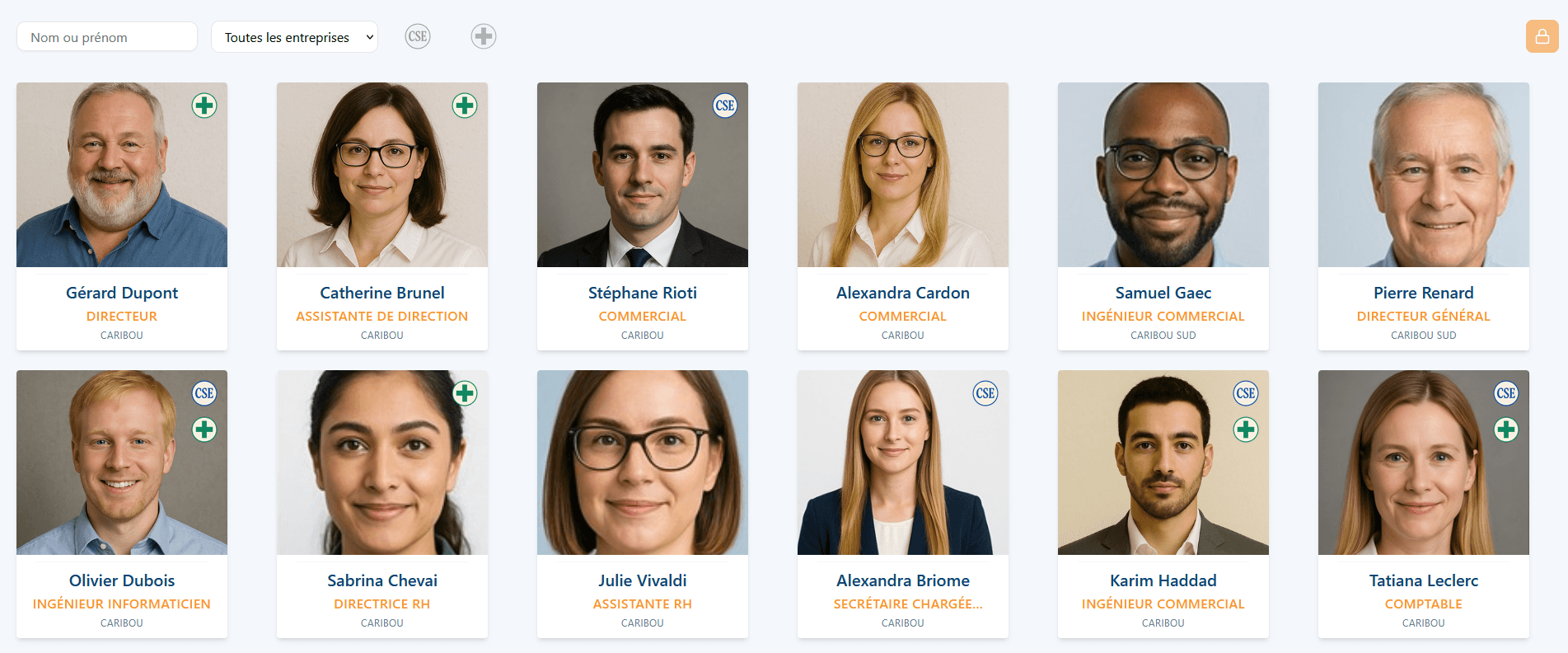Click Tatiana Leclerc's COMPTABLE job title
Viewport: 1568px width, 653px height.
pyautogui.click(x=1424, y=604)
